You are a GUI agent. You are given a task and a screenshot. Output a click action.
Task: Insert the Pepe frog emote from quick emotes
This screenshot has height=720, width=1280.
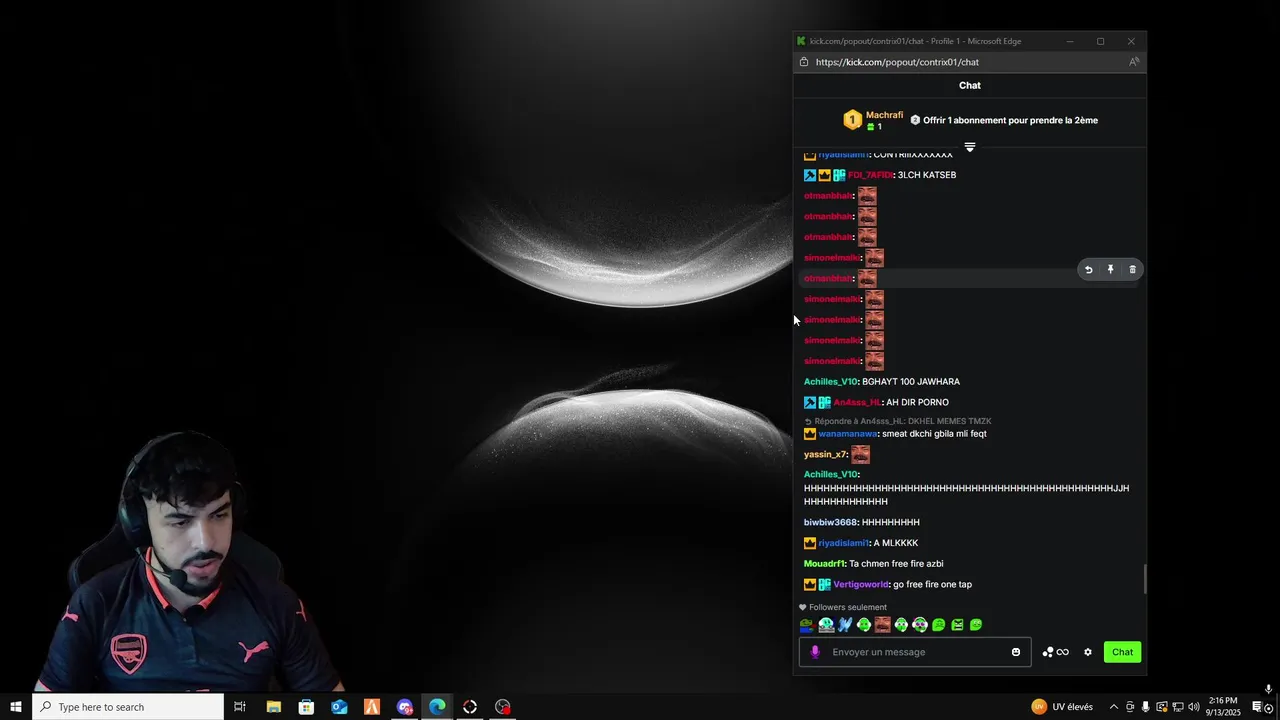(x=807, y=625)
